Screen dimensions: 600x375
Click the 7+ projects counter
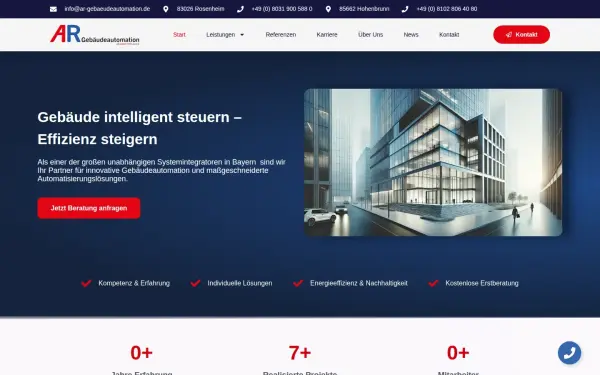300,353
